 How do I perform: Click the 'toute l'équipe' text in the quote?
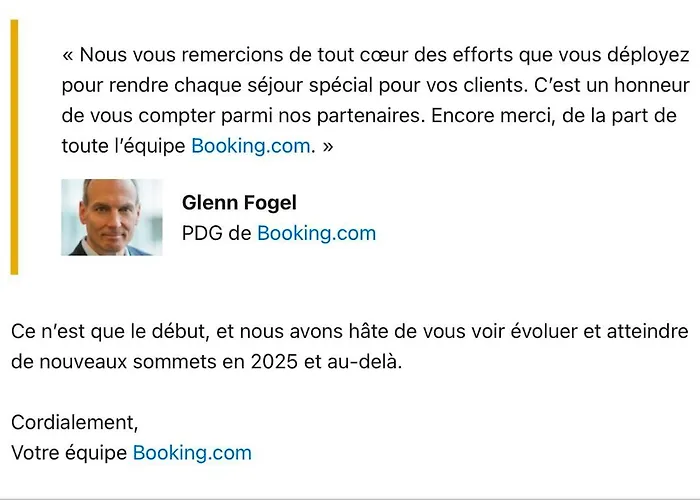[123, 146]
